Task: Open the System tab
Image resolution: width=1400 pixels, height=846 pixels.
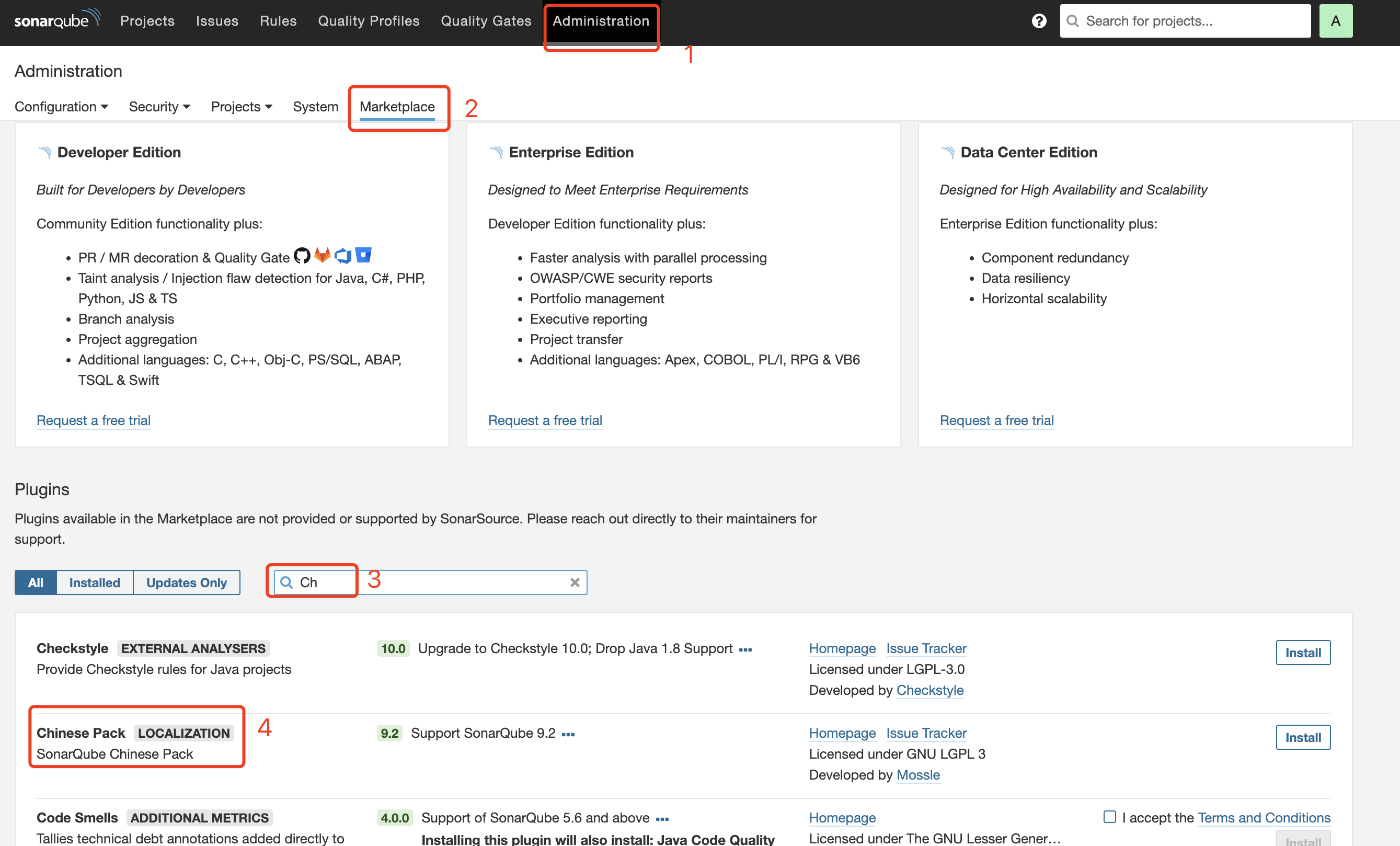Action: (315, 107)
